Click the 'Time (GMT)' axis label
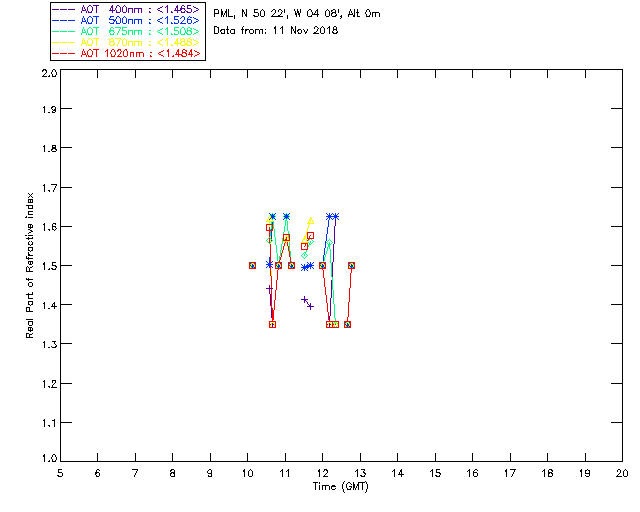 (x=340, y=487)
